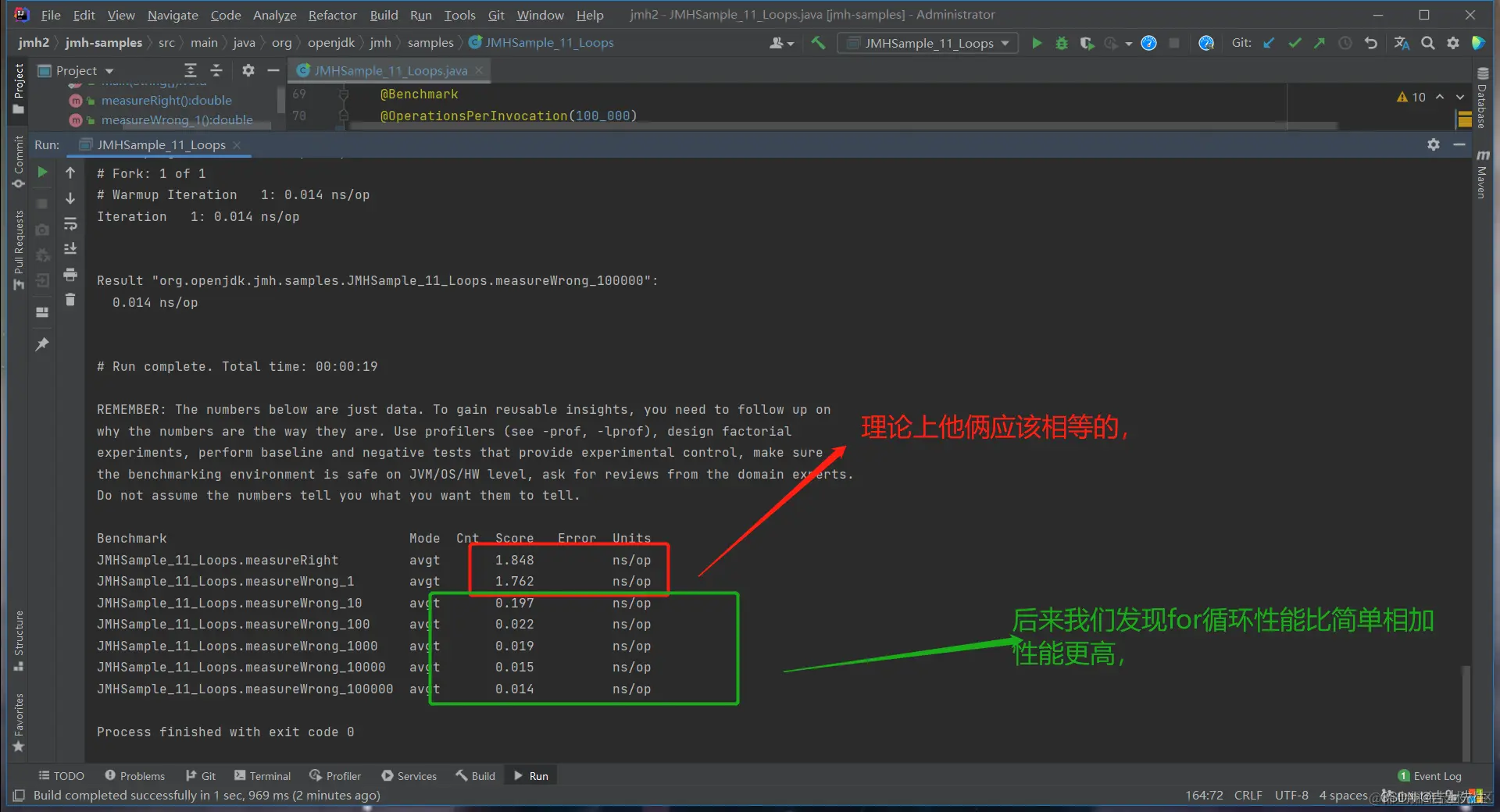This screenshot has width=1500, height=812.
Task: Toggle the Commit tool window in the left stripe
Action: (x=19, y=162)
